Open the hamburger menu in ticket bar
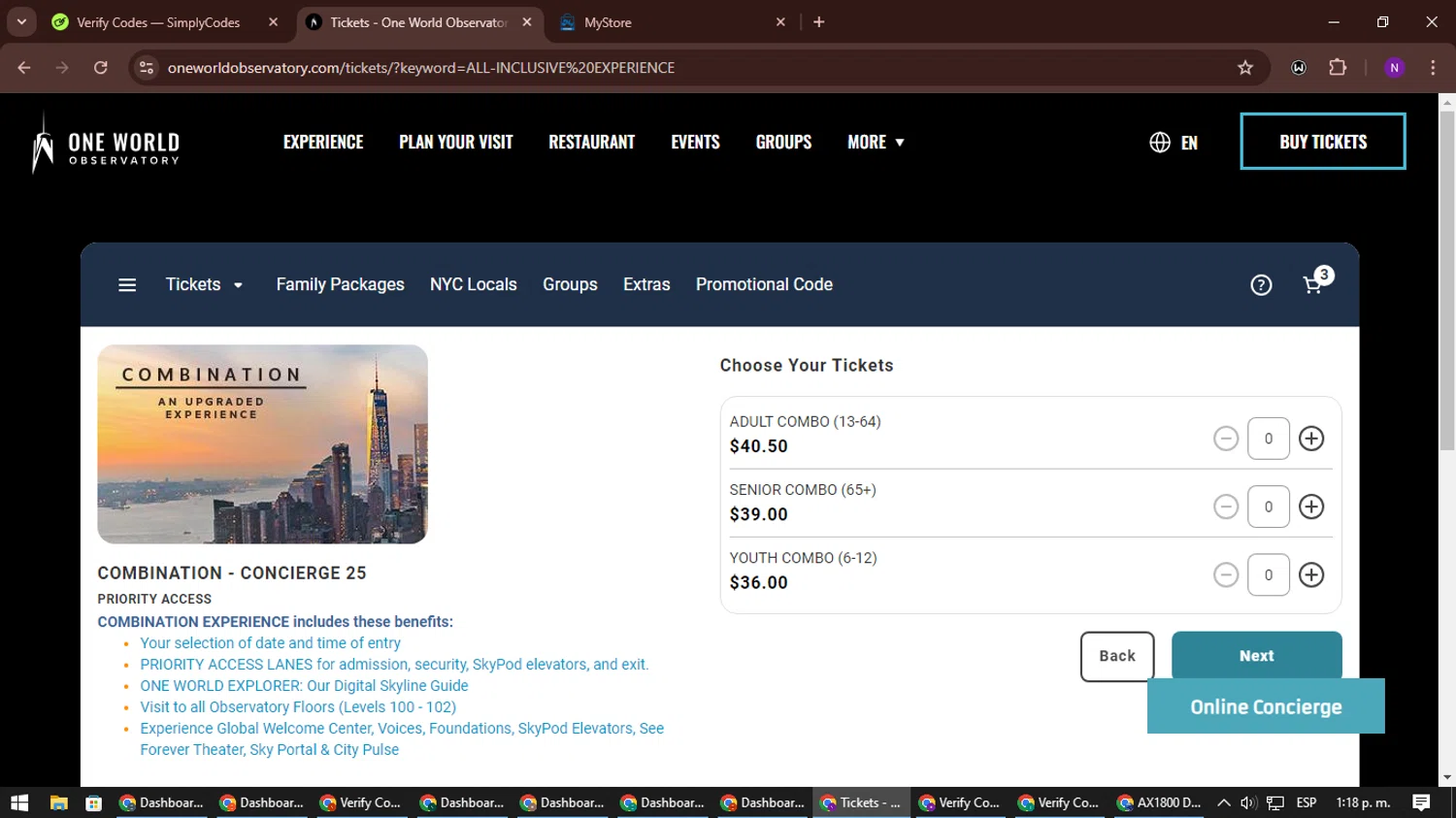 127,284
